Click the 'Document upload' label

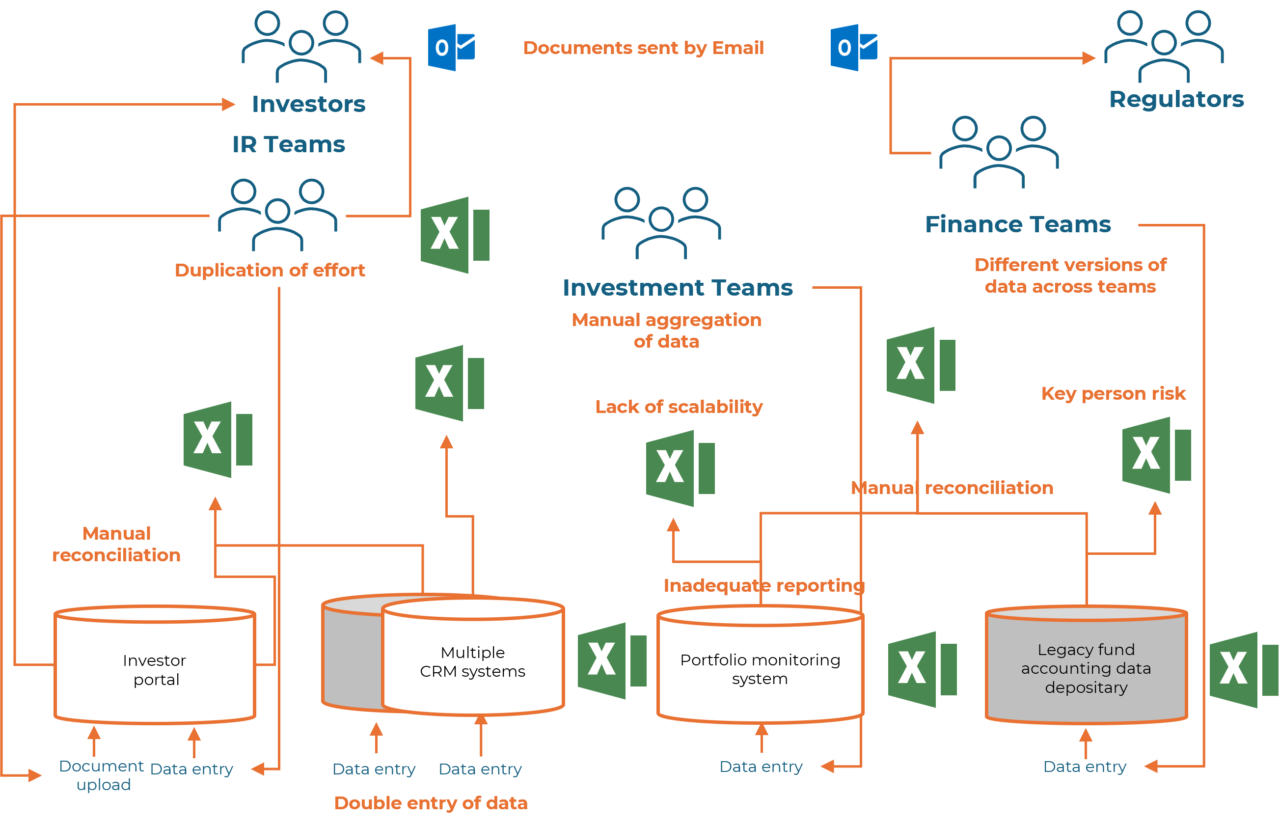click(x=102, y=776)
